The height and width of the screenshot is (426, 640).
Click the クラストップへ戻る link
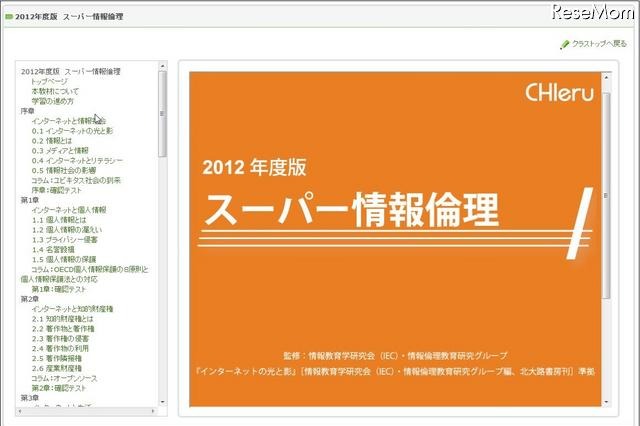599,44
